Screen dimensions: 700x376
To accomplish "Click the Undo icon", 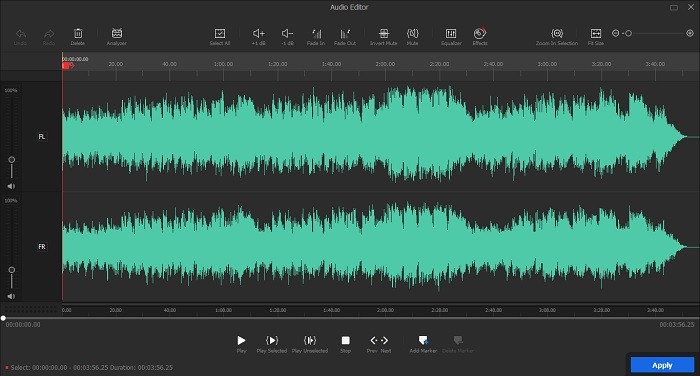I will click(x=21, y=34).
